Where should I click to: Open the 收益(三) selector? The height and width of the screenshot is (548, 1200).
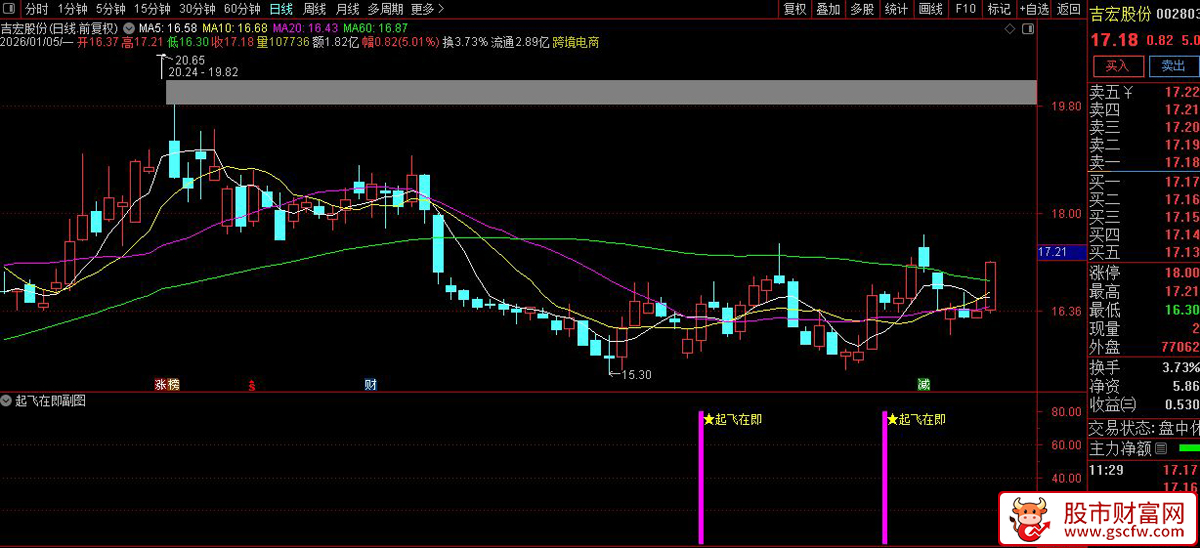[x=1112, y=404]
